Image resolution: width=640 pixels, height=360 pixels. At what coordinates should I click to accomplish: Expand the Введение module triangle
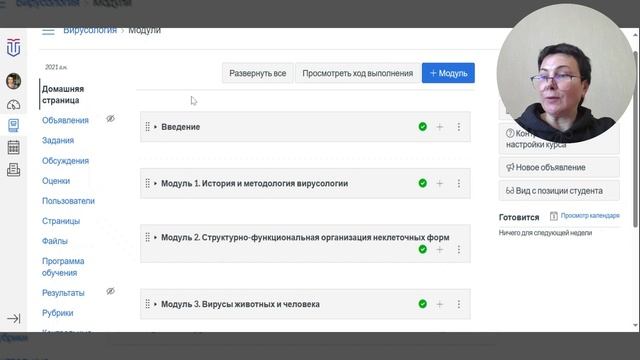pos(156,127)
